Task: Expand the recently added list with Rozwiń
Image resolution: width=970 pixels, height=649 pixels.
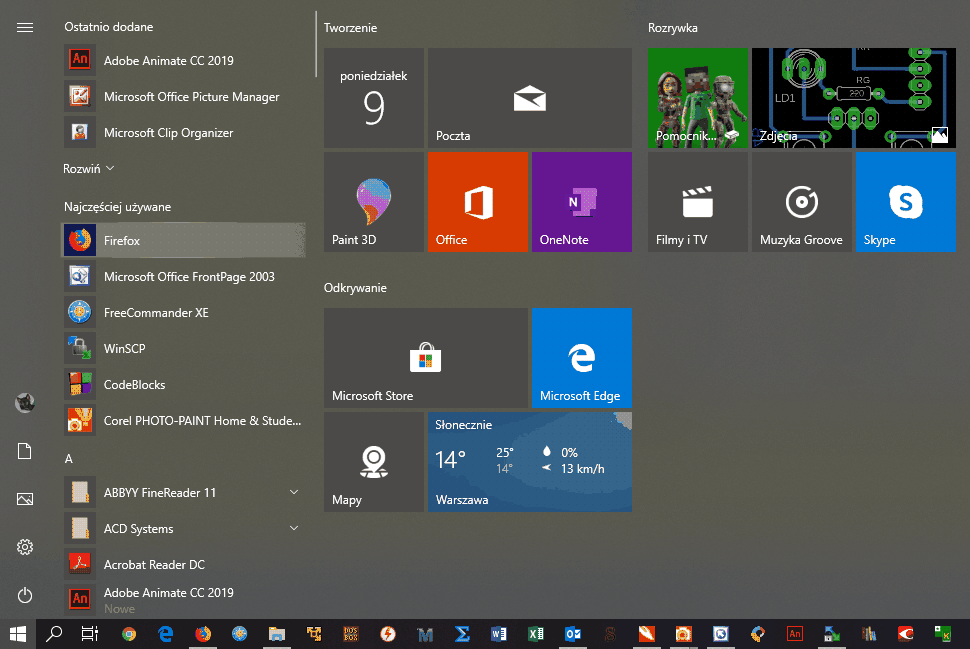Action: tap(89, 169)
